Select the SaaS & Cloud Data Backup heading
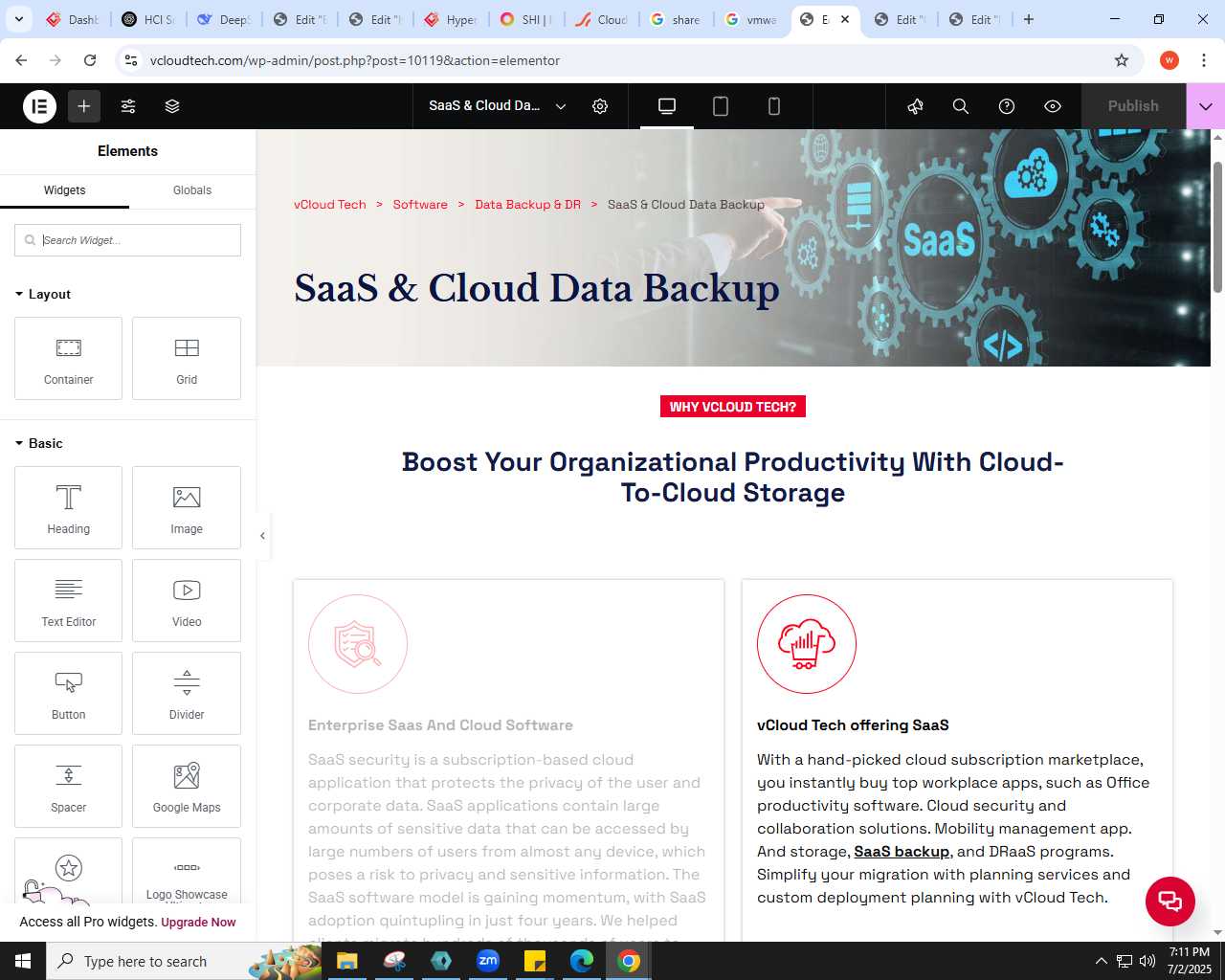The width and height of the screenshot is (1225, 980). (x=537, y=288)
